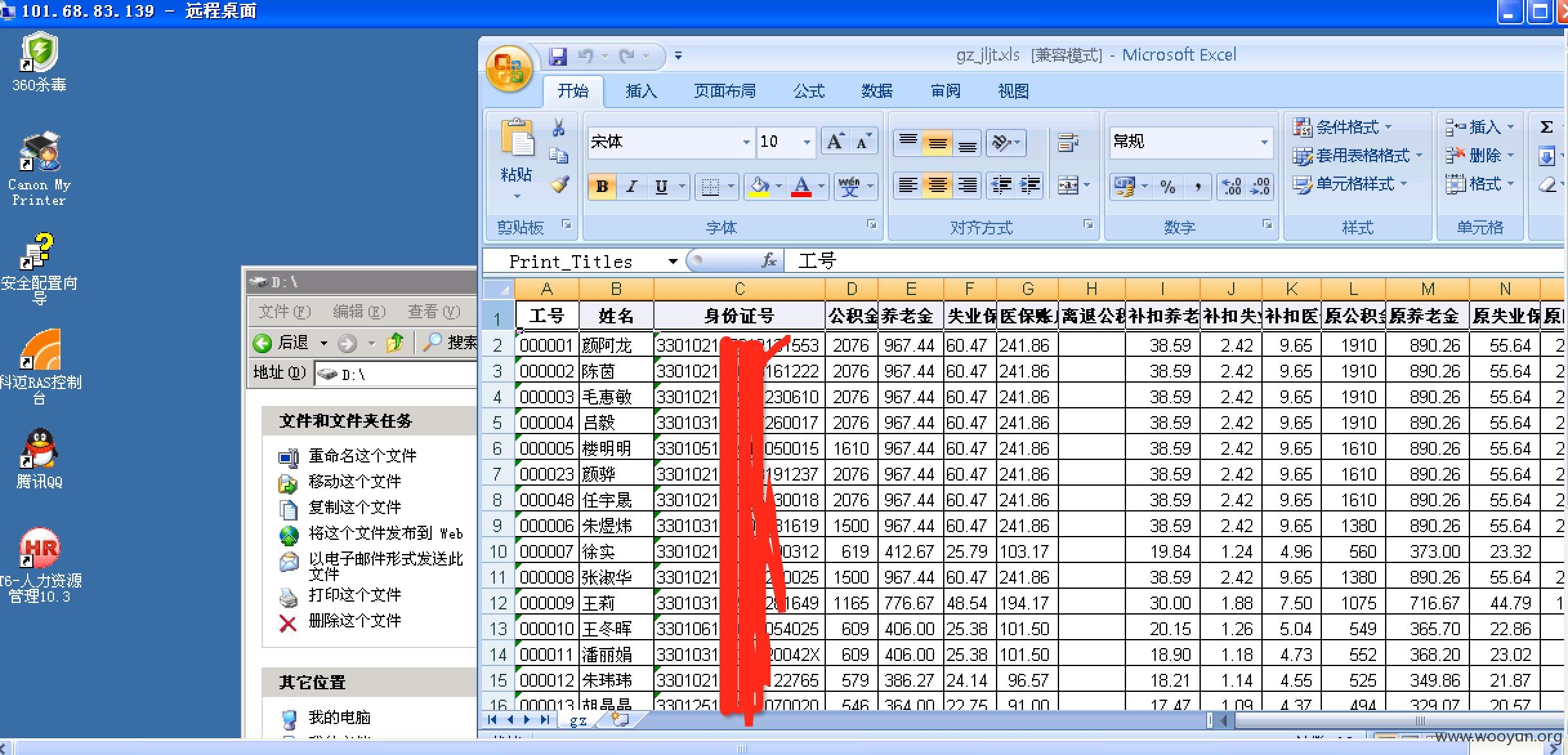Click the 插入 cells button
The image size is (1568, 755).
[x=1479, y=127]
